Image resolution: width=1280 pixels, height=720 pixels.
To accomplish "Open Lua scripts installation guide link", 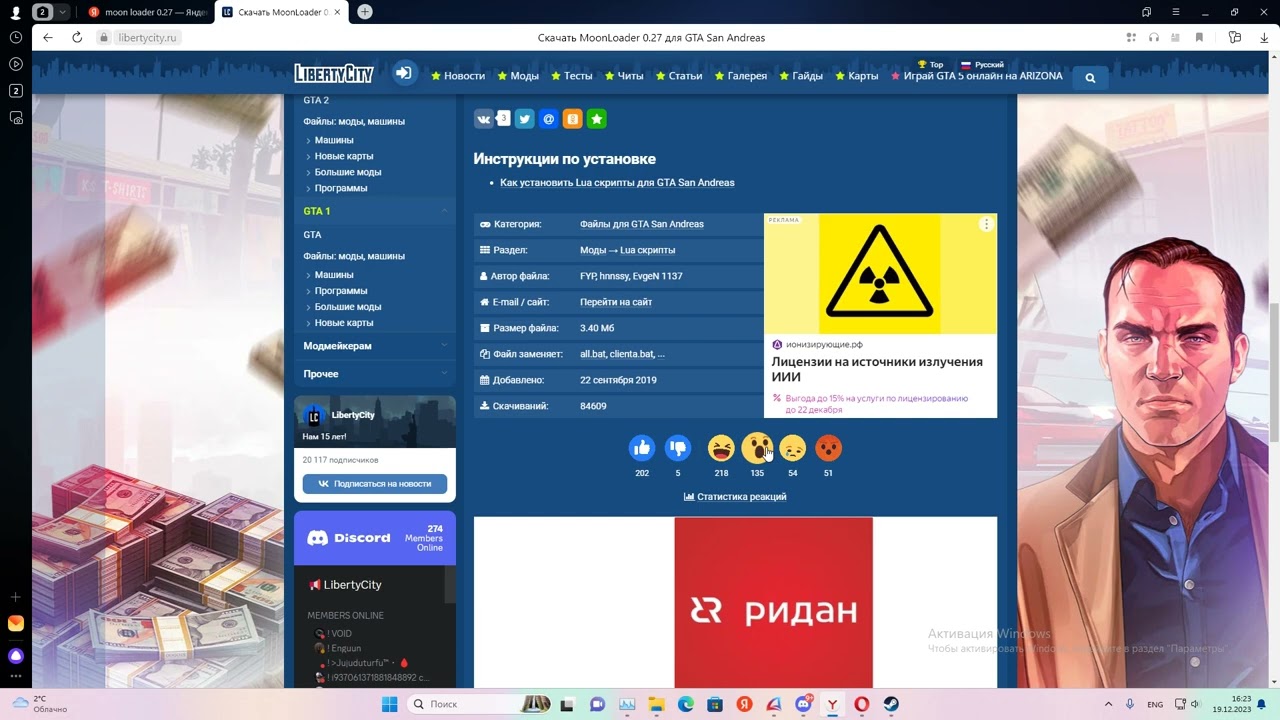I will coord(617,183).
